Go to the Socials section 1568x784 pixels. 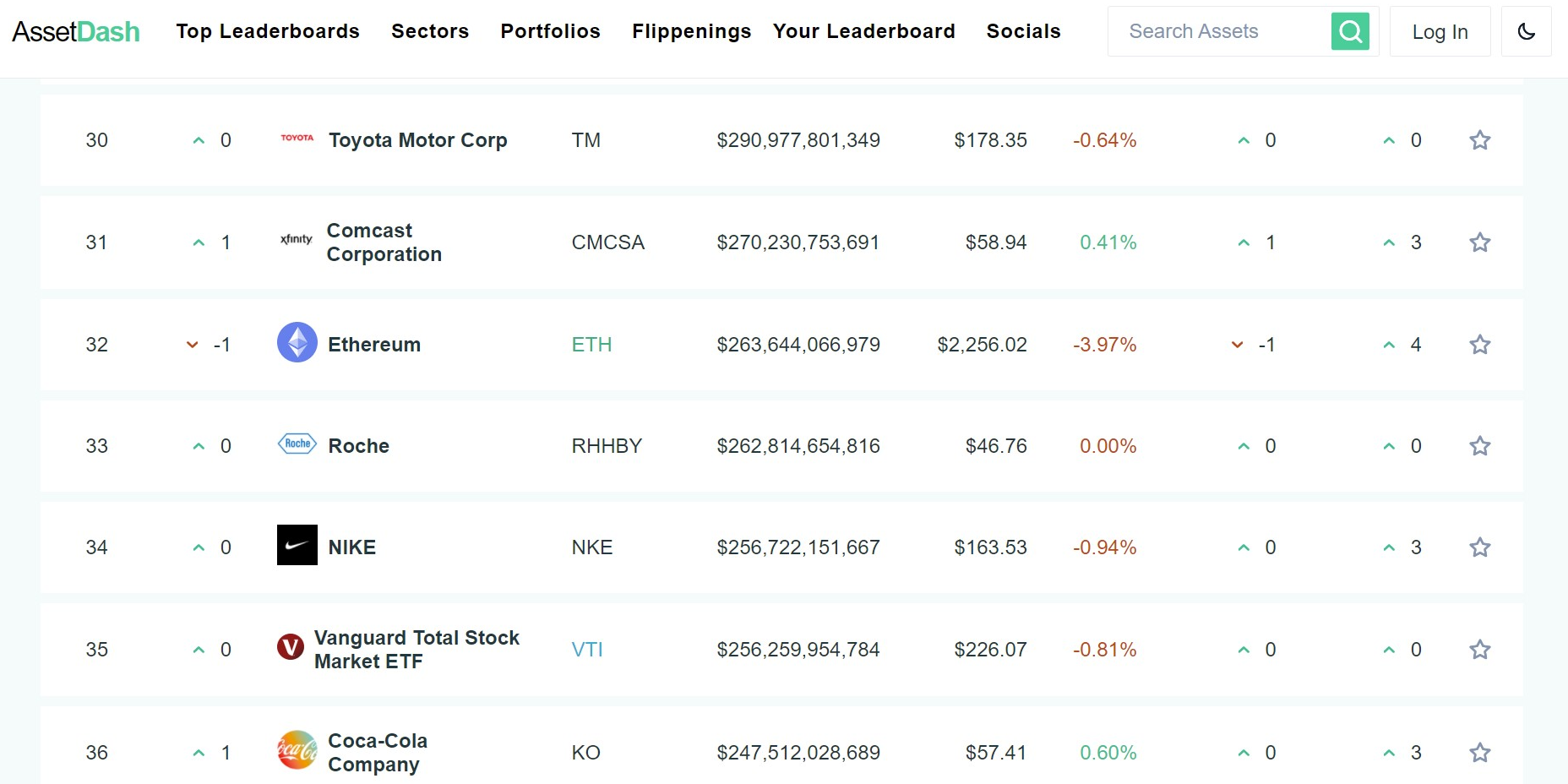tap(1023, 31)
